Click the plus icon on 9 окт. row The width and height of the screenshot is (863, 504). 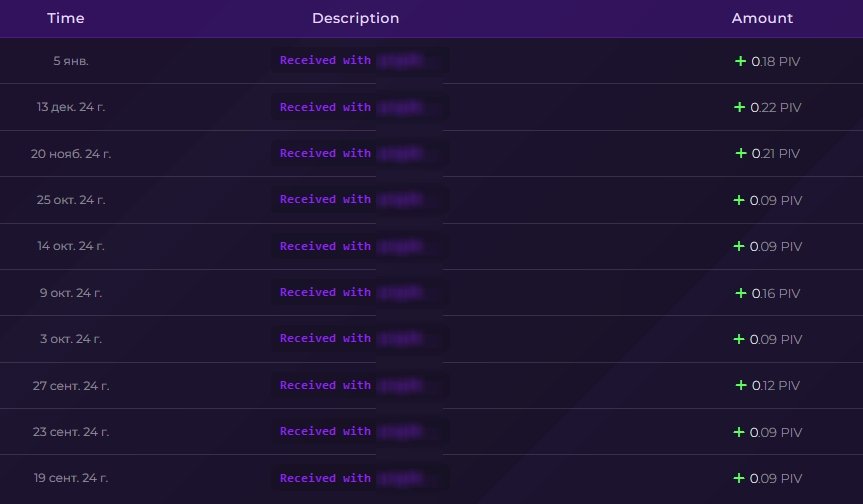pyautogui.click(x=741, y=293)
